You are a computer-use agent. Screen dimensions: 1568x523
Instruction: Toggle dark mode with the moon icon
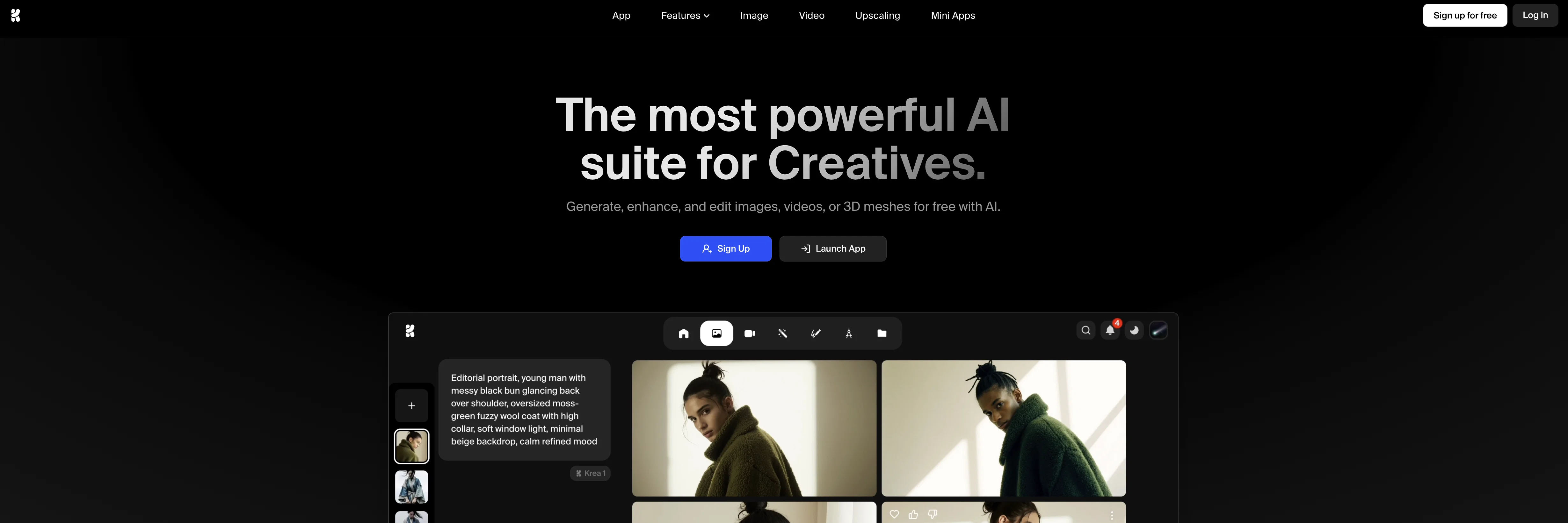[1134, 330]
